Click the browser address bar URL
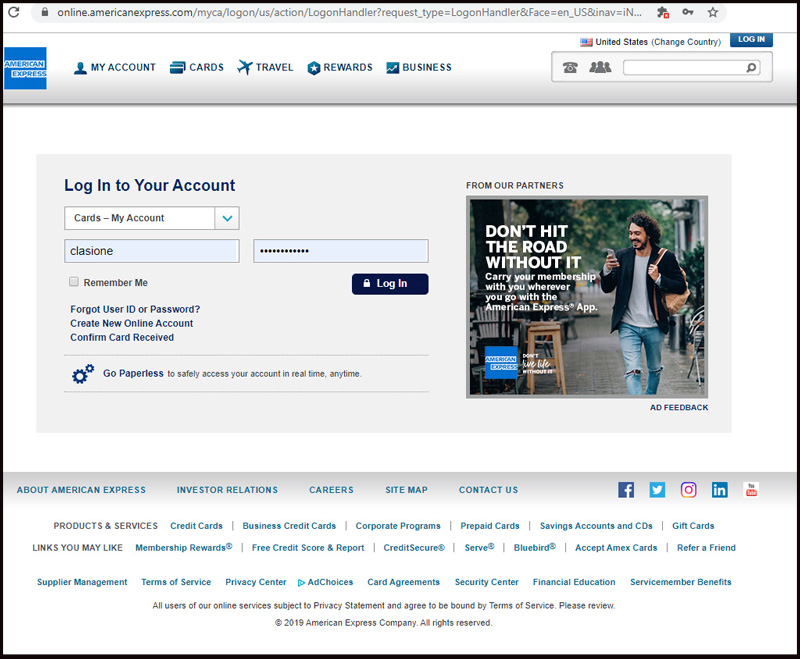The image size is (800, 659). [349, 12]
